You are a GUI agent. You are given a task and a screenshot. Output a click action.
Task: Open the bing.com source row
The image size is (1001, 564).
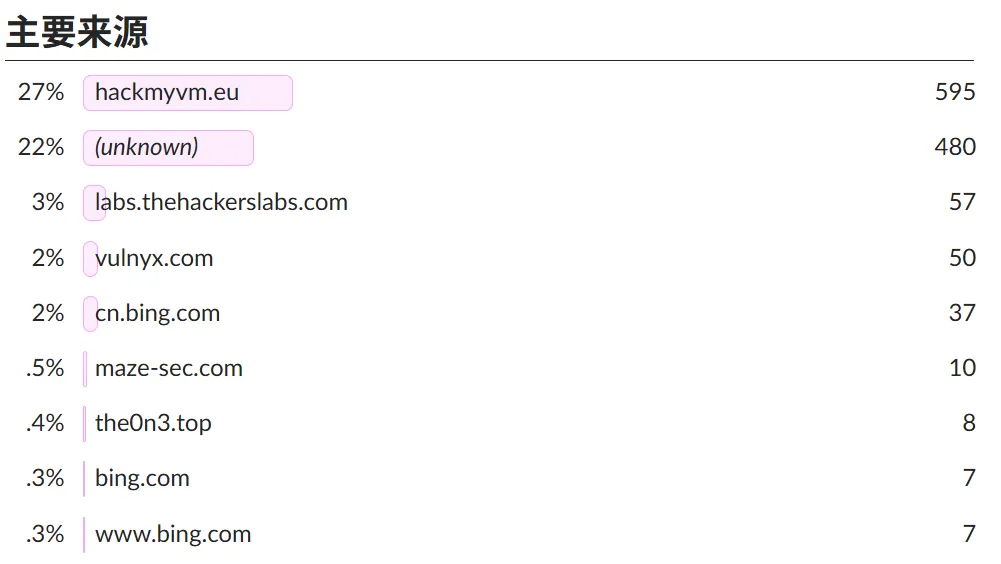pos(142,479)
